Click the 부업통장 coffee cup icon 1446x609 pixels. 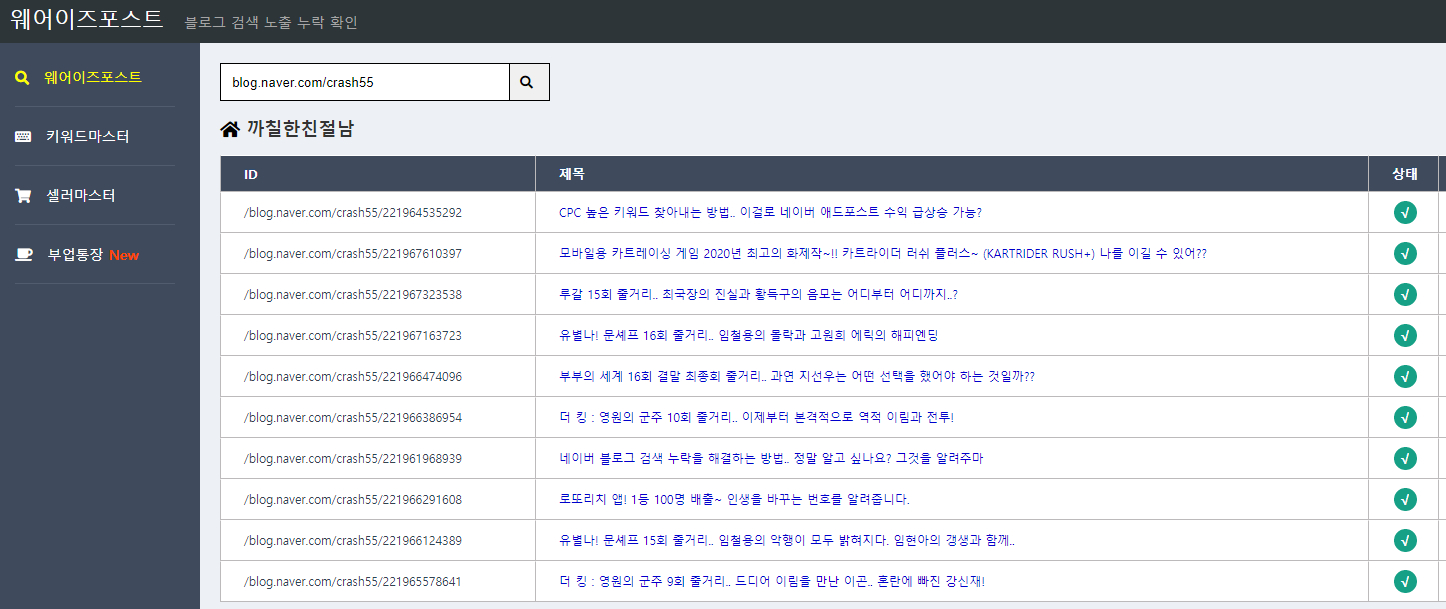point(23,255)
